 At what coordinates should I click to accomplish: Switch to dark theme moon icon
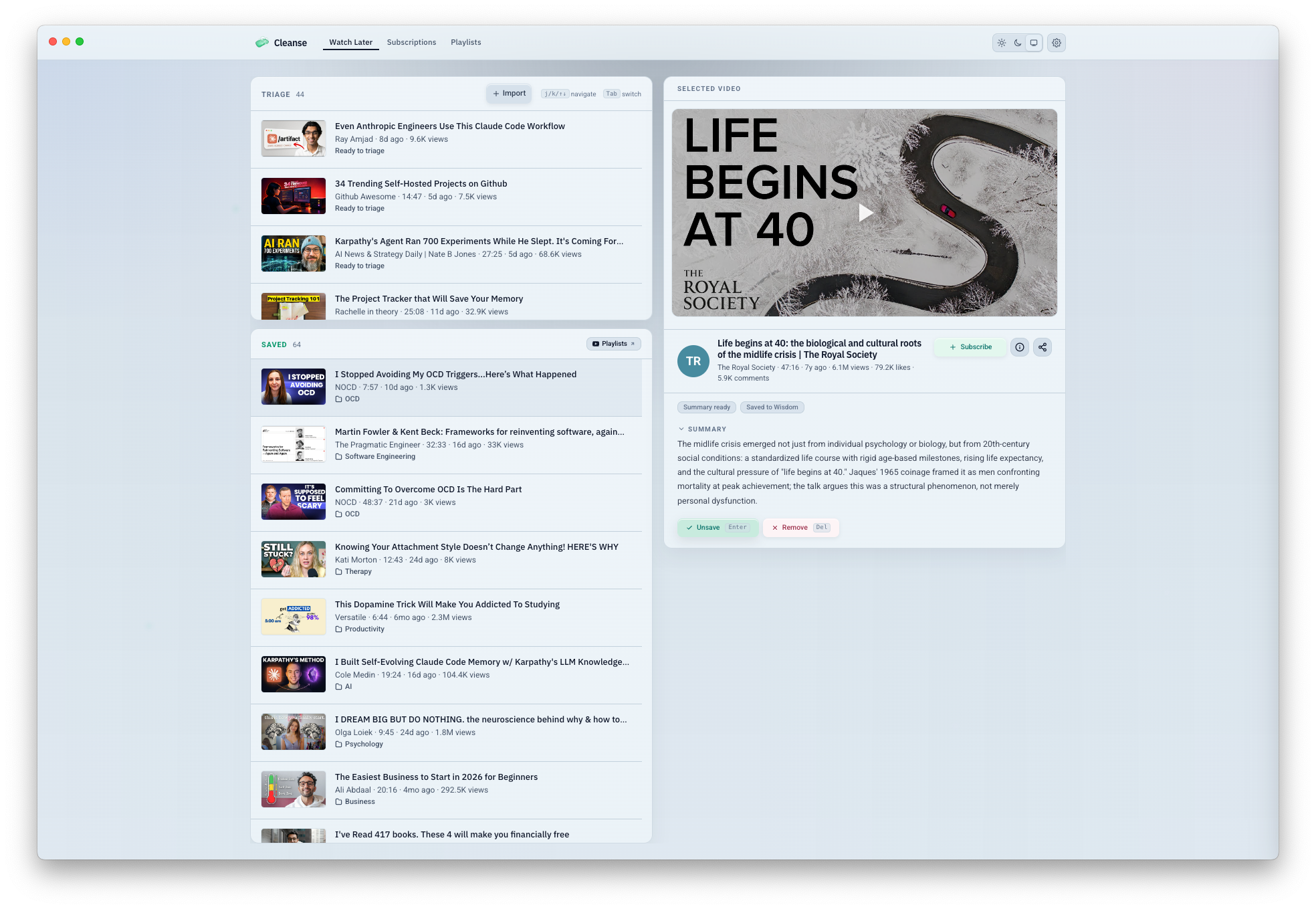coord(1017,43)
